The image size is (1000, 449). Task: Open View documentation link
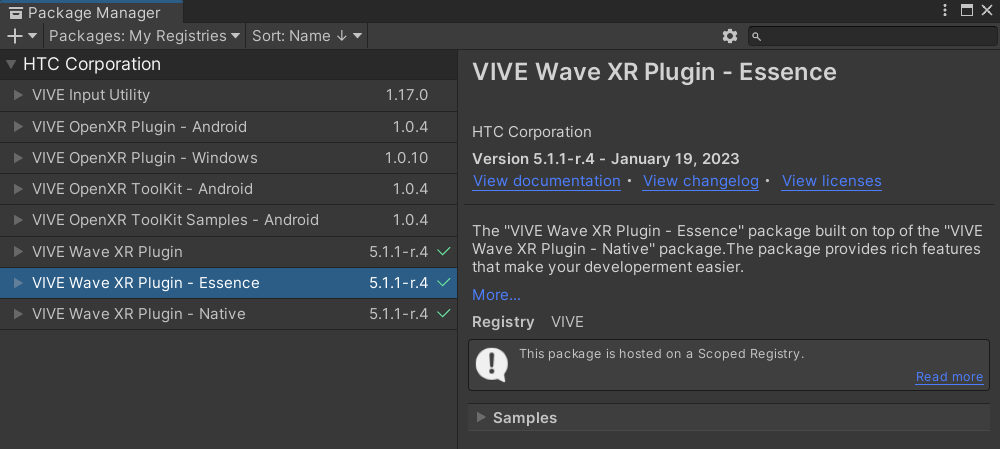[547, 181]
